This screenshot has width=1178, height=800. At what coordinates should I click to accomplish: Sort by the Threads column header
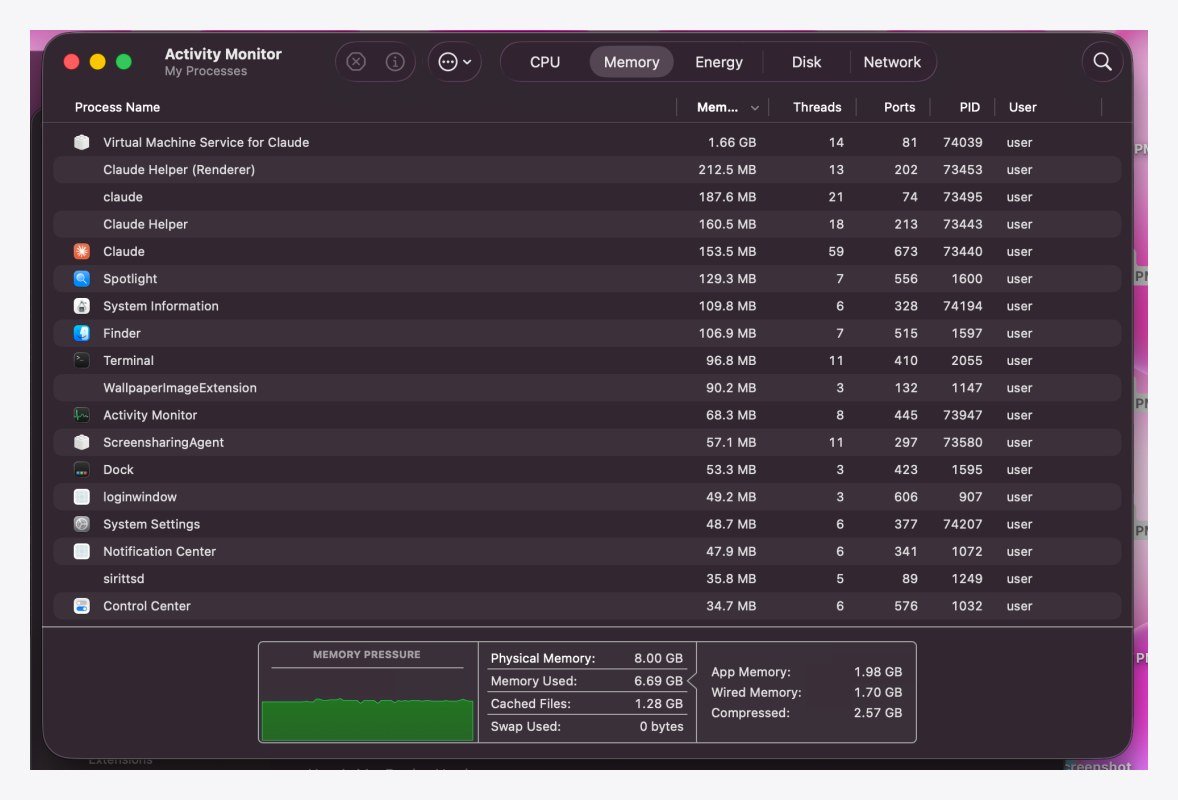(817, 107)
